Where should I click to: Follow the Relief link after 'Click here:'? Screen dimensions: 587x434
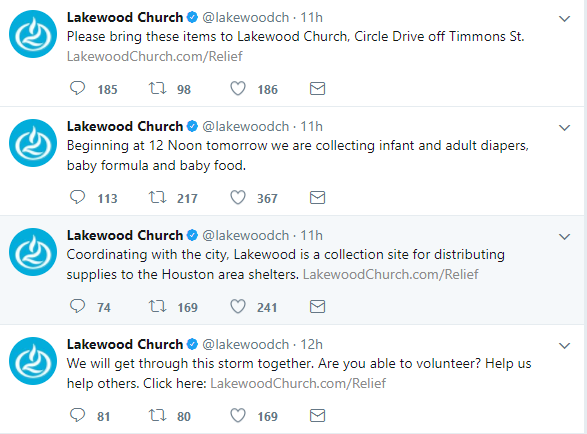click(x=298, y=383)
